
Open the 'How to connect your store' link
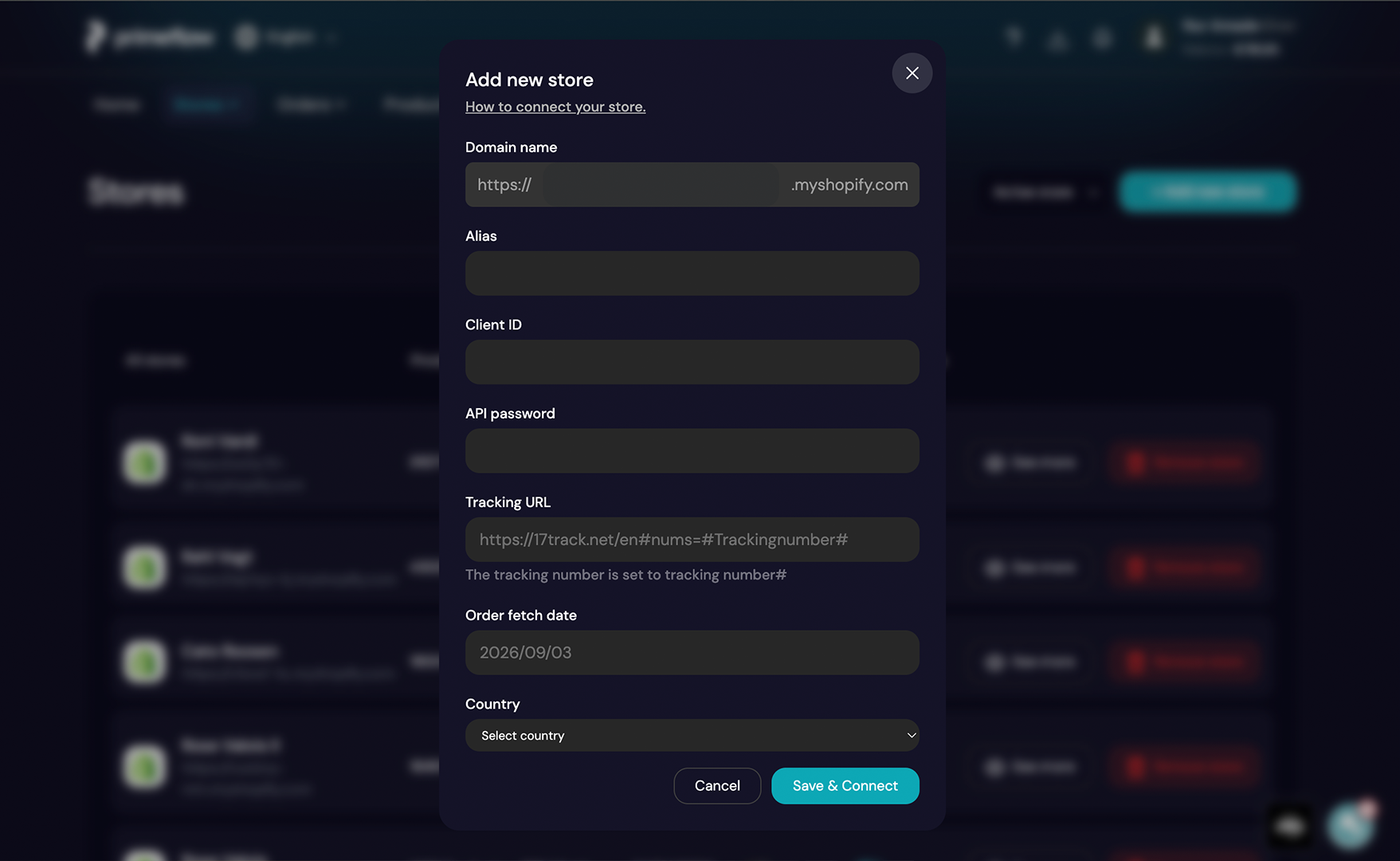(555, 107)
